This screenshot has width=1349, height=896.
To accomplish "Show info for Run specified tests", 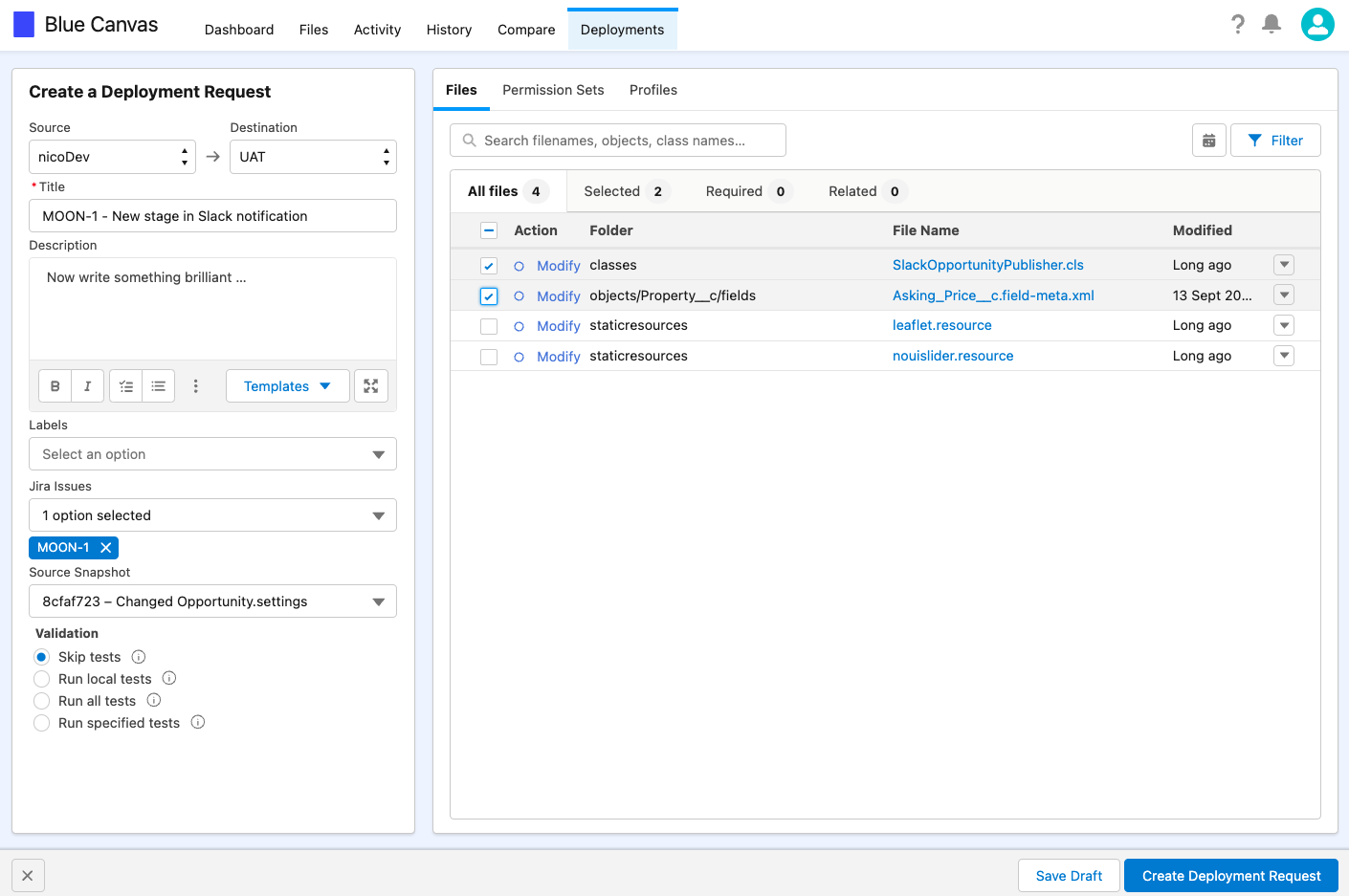I will (198, 722).
